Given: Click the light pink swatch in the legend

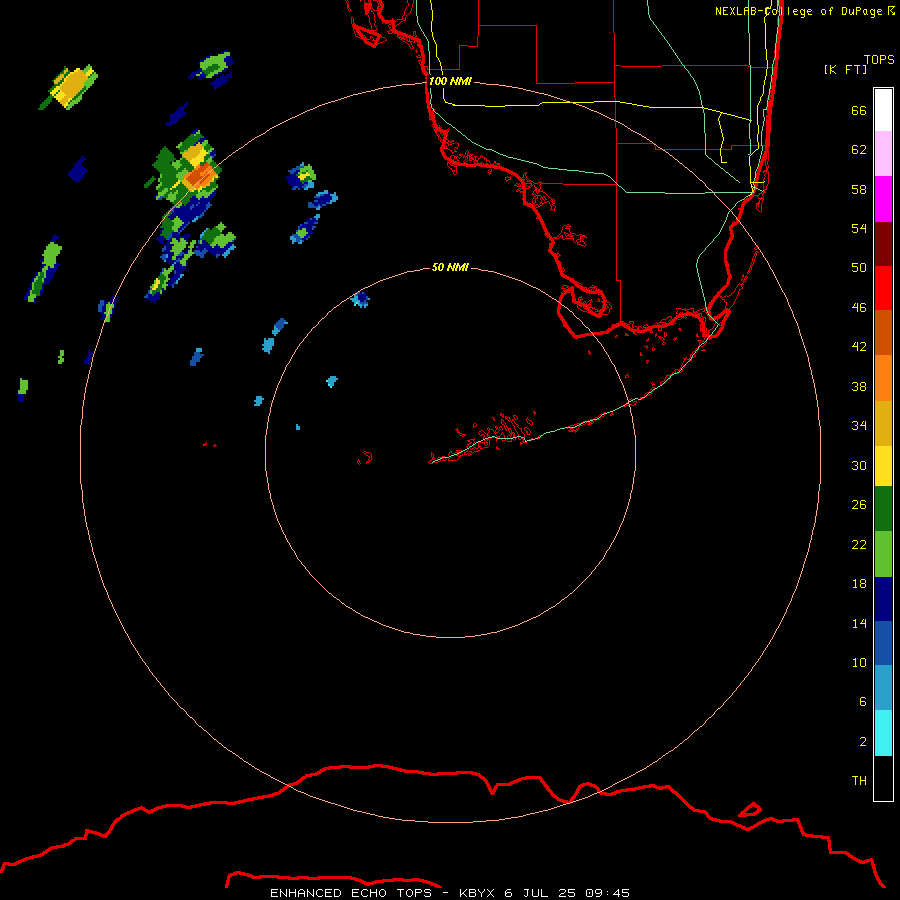Looking at the screenshot, I should (x=883, y=154).
